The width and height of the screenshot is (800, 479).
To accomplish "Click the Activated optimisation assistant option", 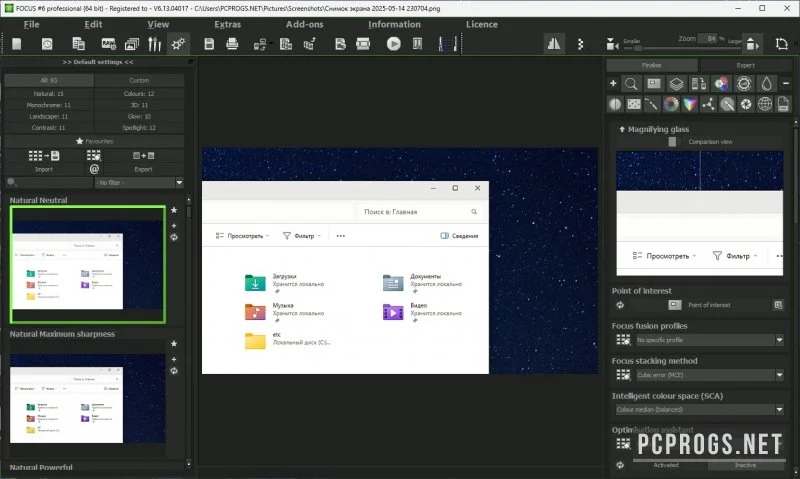I will (x=666, y=465).
